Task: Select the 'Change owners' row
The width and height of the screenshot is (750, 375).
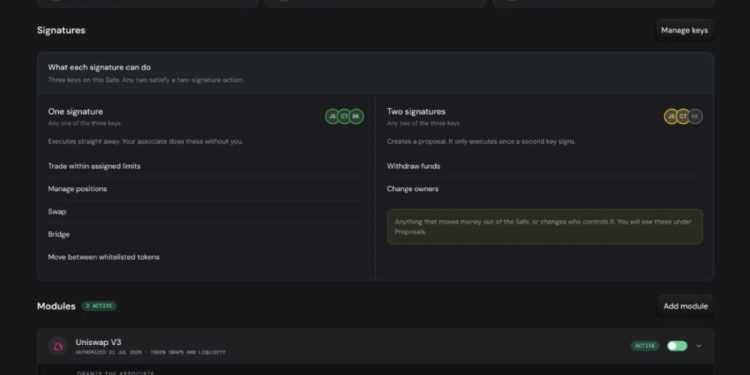Action: [545, 189]
